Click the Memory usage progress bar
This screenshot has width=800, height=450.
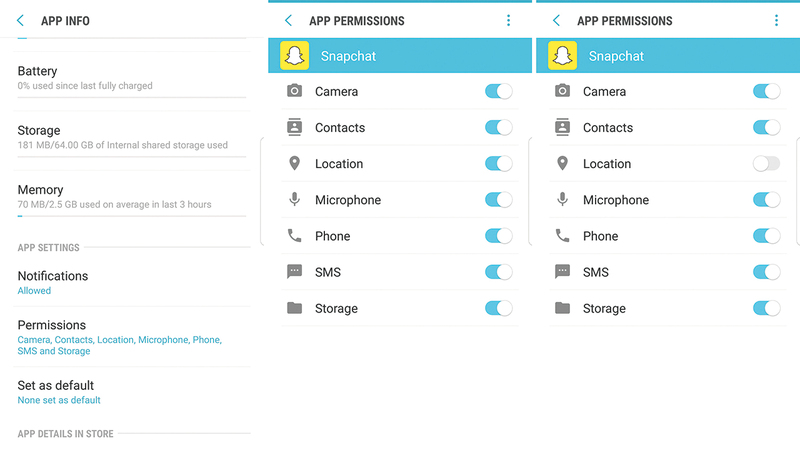tap(131, 215)
